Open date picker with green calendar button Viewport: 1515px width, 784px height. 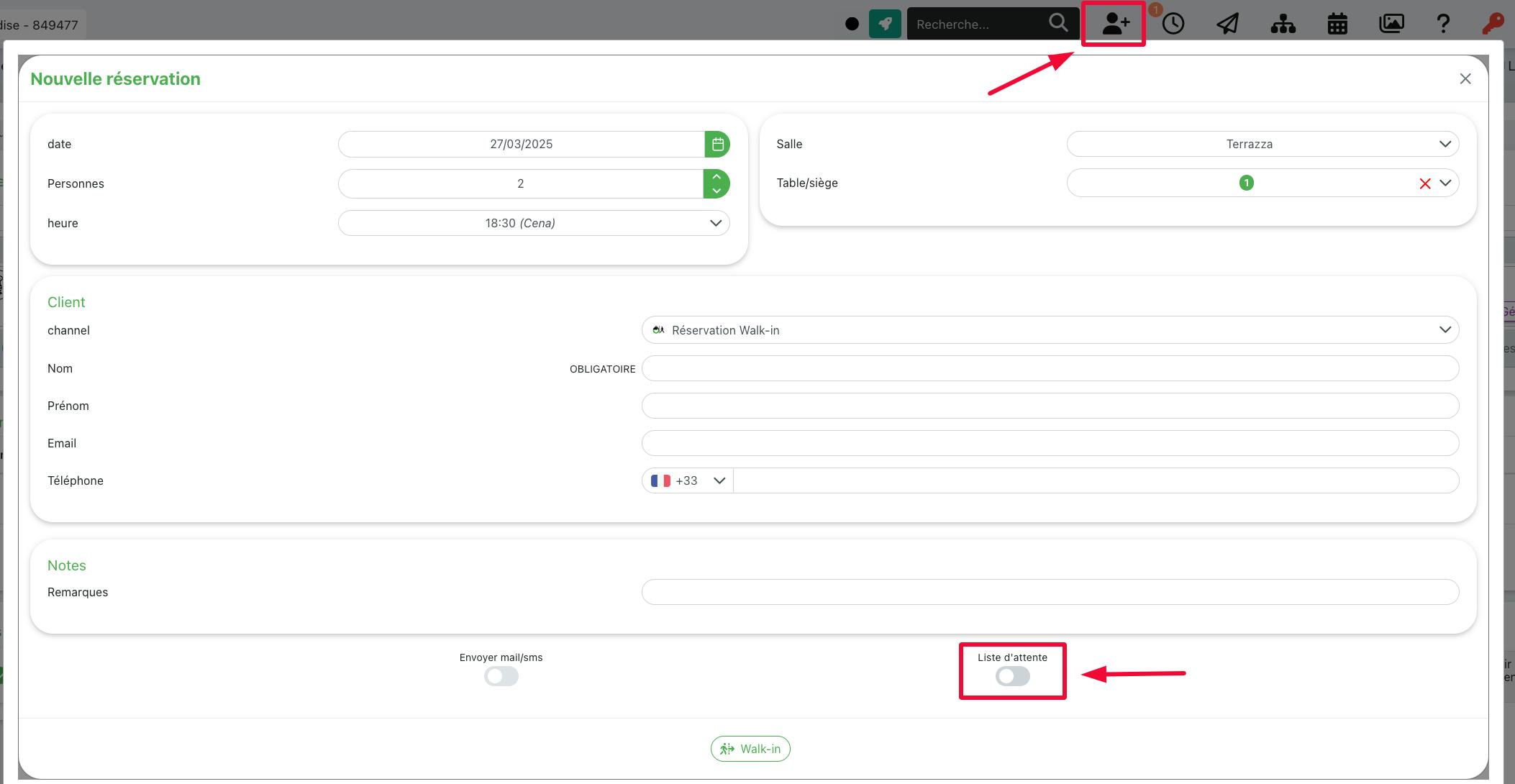click(x=717, y=144)
